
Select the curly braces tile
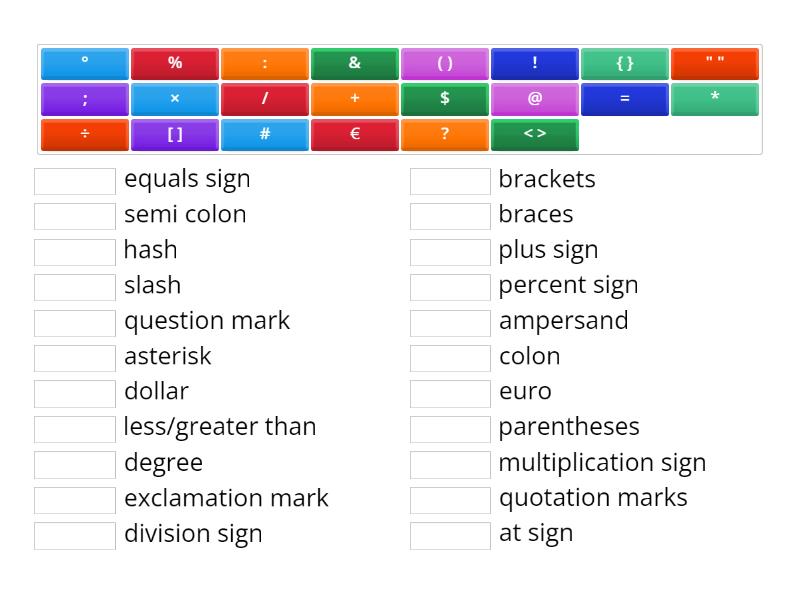coord(625,63)
